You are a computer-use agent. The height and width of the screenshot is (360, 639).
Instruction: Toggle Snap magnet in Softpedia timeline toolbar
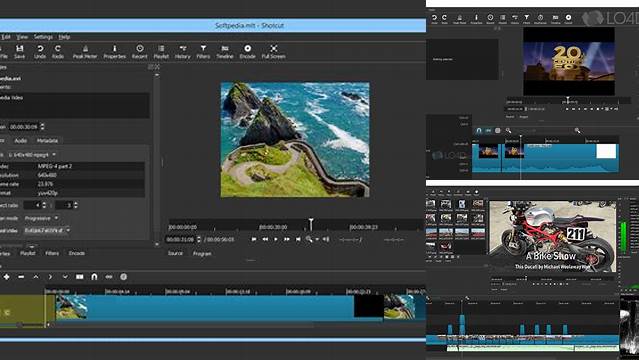coord(94,277)
